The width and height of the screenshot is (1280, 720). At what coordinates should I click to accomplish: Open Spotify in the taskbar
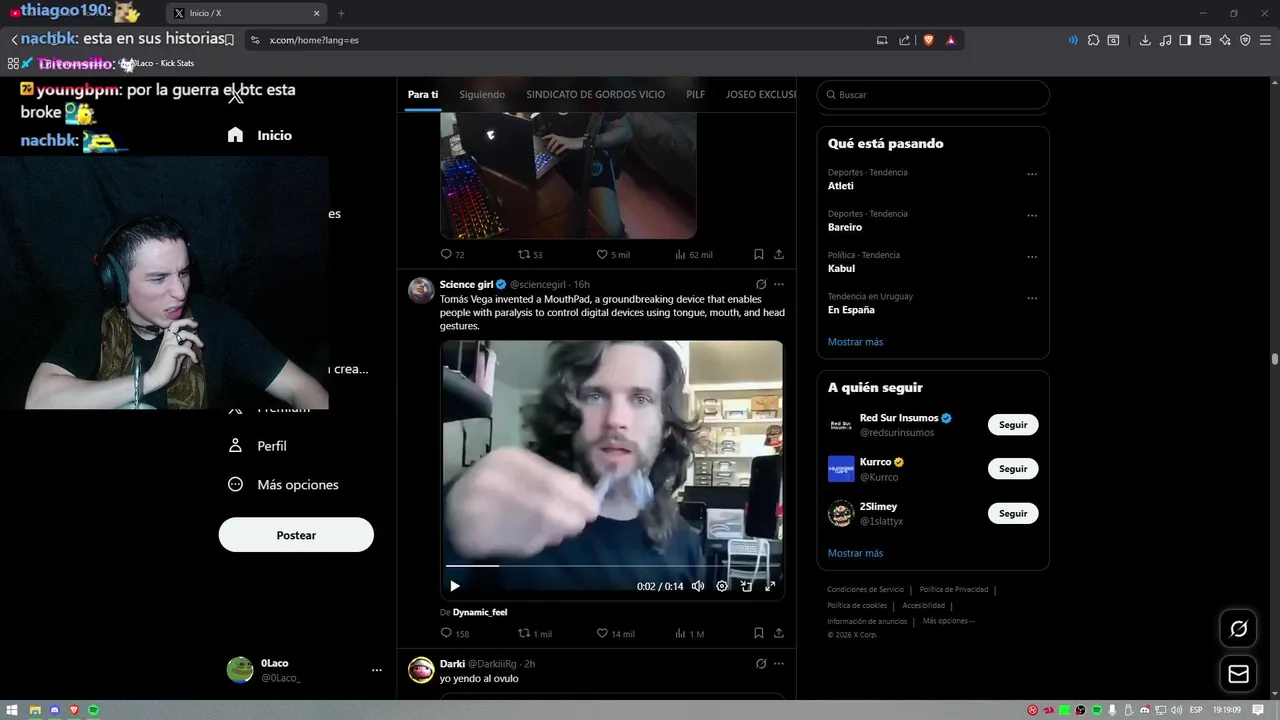[x=94, y=710]
